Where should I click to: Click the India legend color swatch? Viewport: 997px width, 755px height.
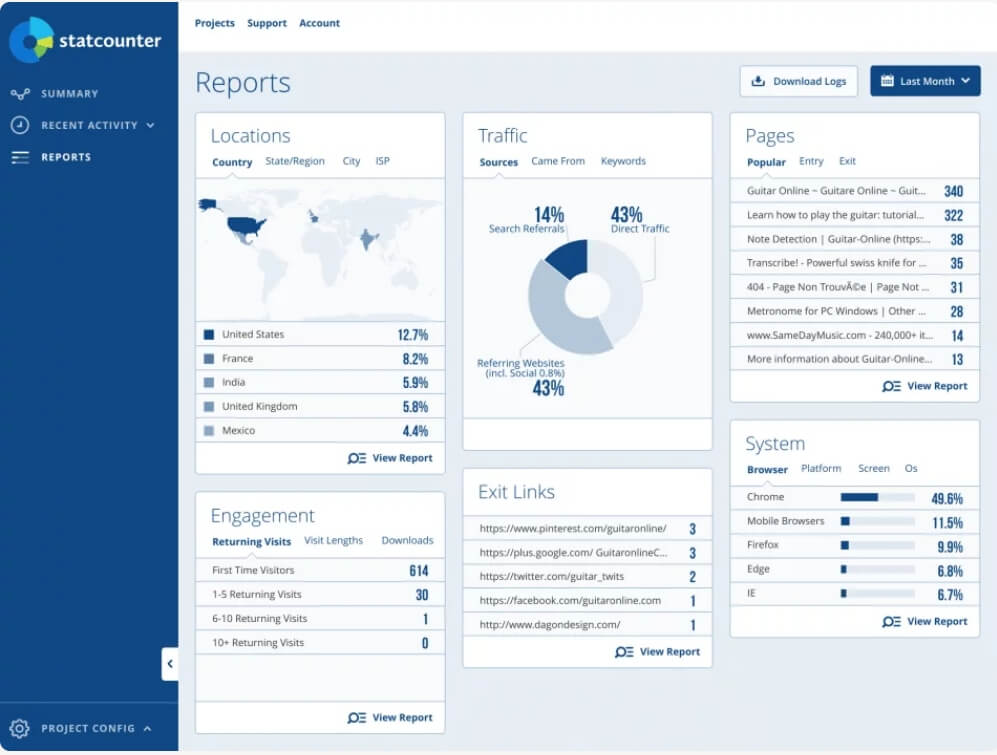pos(209,382)
